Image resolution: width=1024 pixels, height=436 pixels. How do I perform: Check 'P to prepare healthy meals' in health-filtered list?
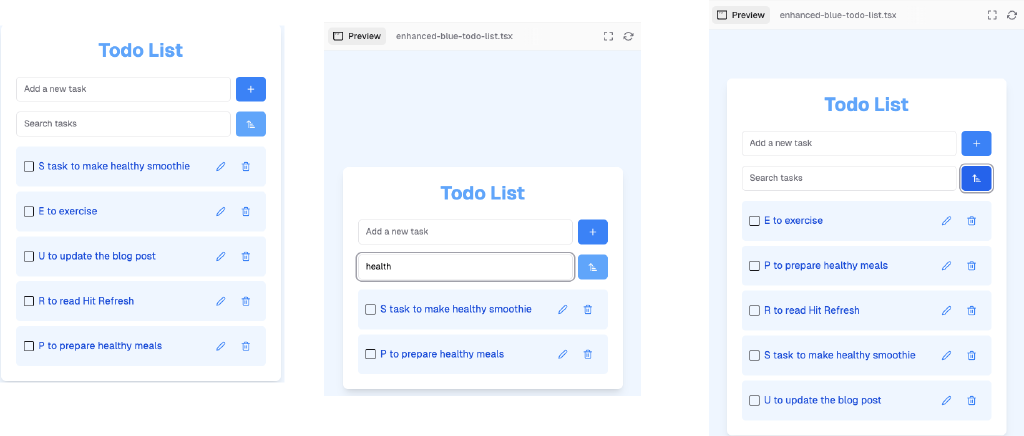pos(370,354)
